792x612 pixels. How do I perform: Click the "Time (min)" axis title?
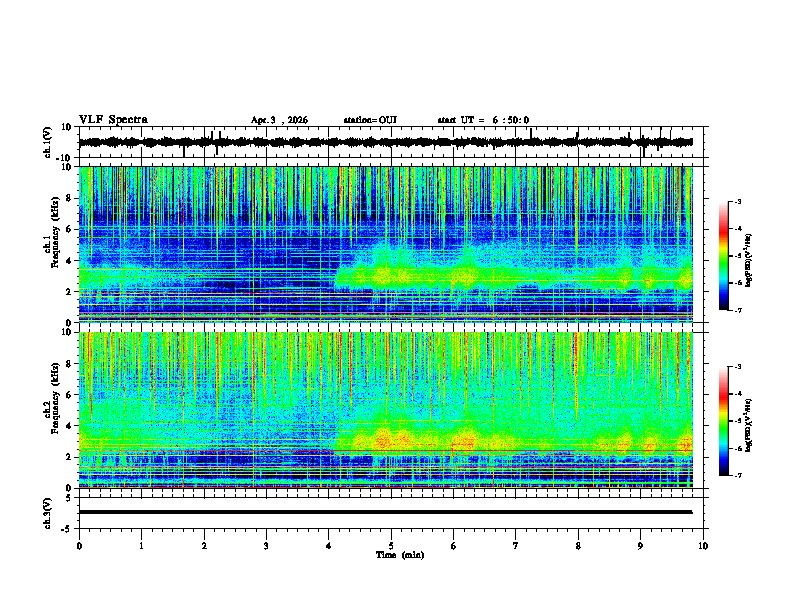coord(400,555)
